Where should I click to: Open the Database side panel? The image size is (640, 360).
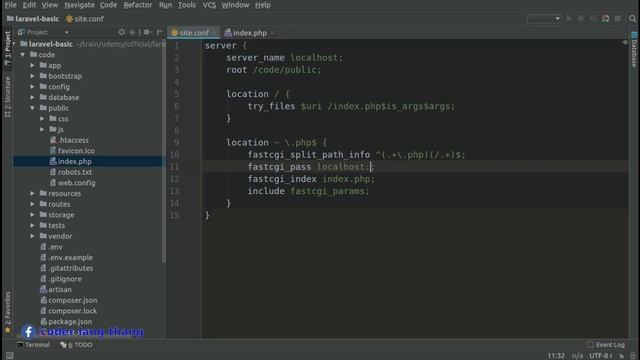[x=634, y=49]
